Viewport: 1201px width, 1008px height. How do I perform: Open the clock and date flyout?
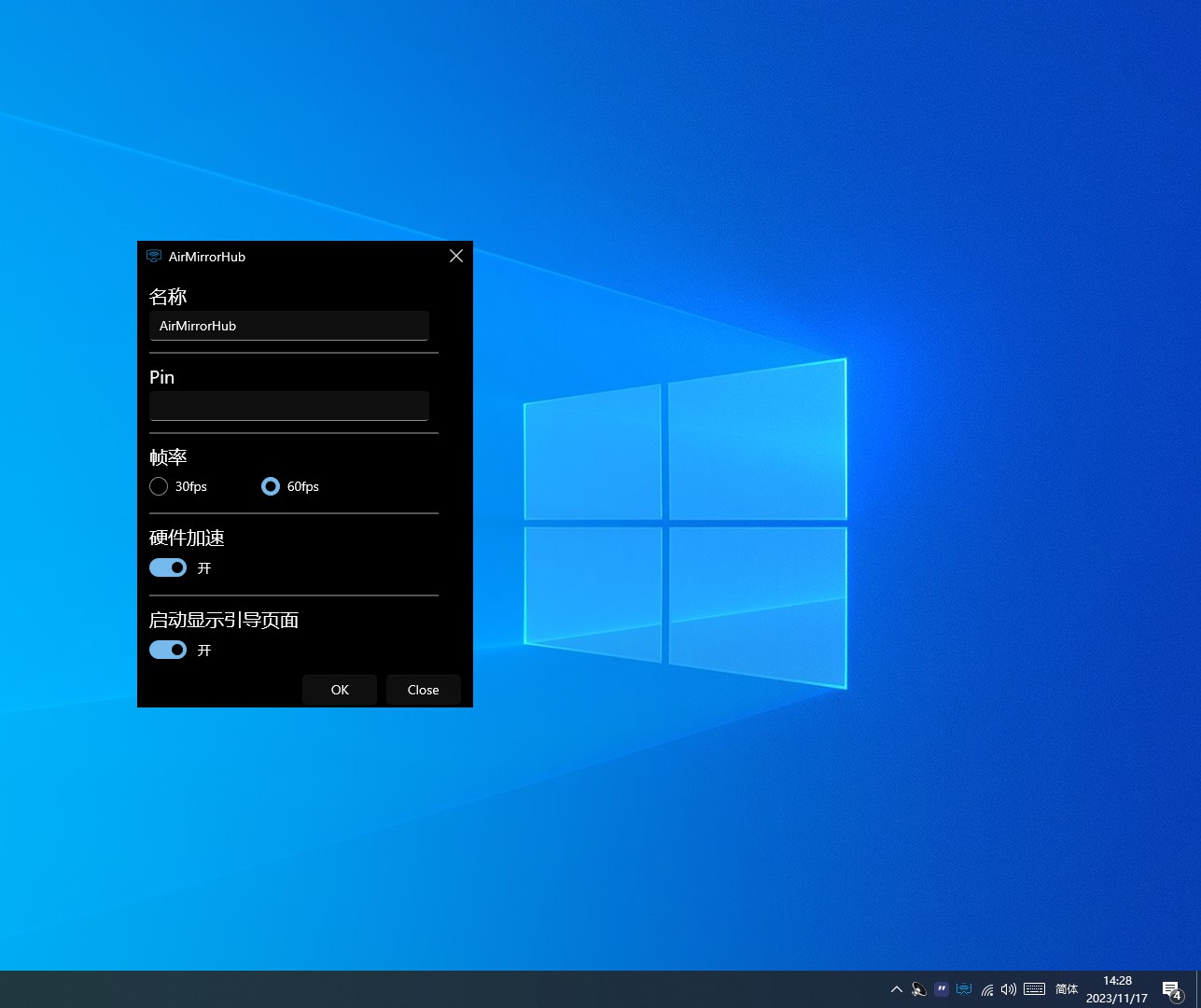pos(1117,989)
